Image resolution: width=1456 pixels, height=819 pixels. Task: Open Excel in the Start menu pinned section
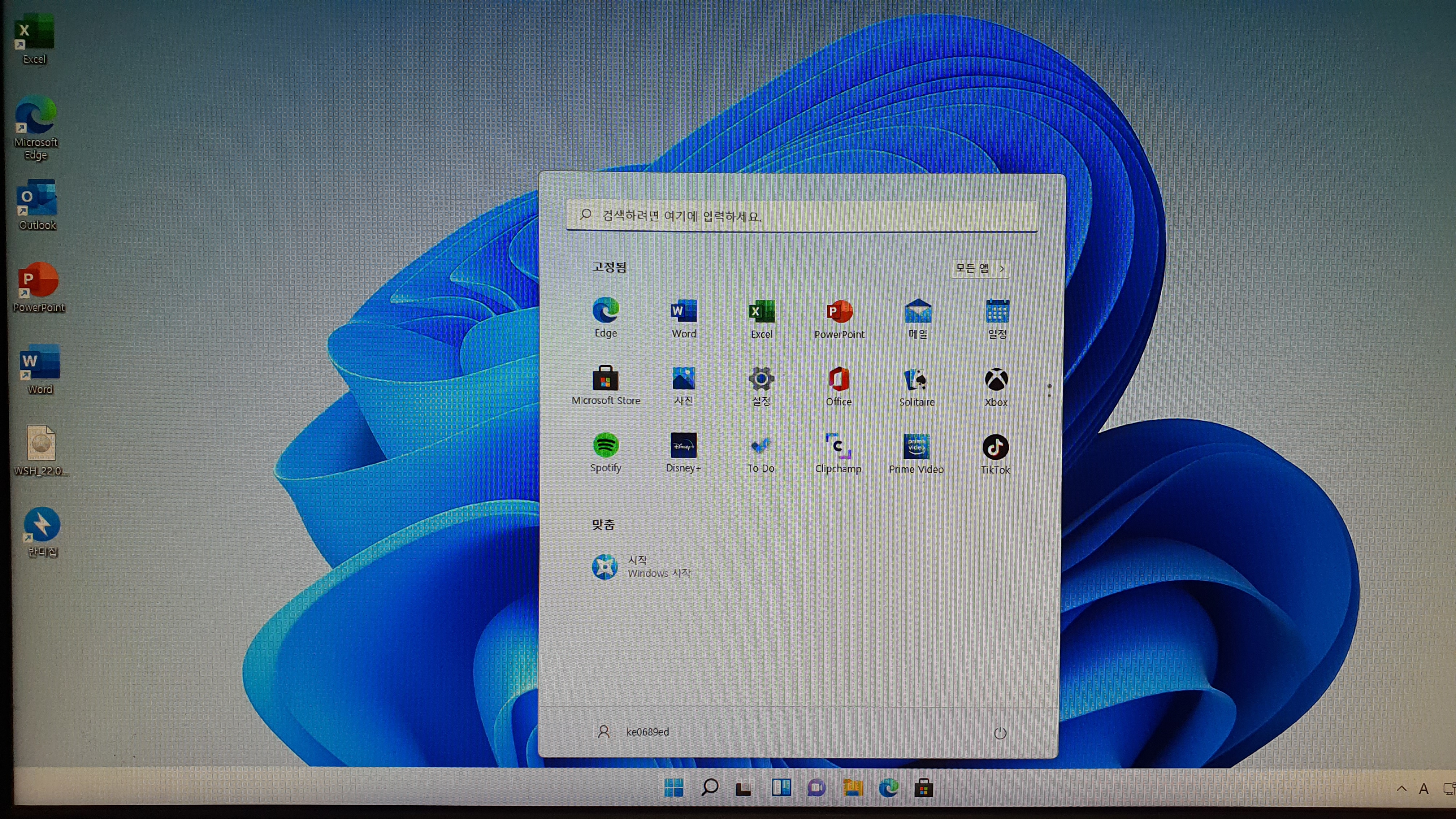761,319
